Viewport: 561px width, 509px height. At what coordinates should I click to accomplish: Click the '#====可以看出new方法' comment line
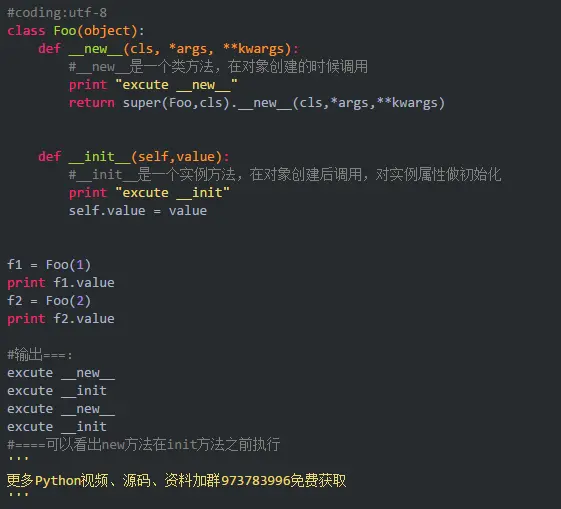[143, 445]
